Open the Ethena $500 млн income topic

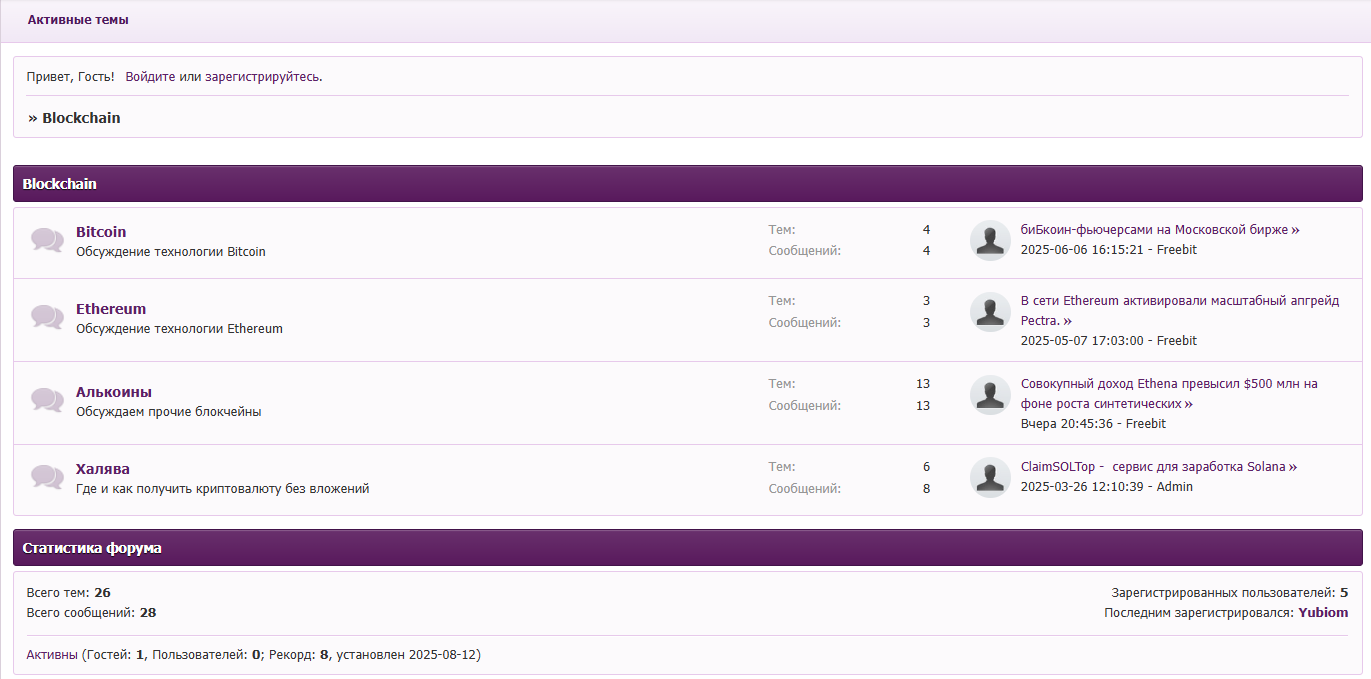coord(1169,384)
